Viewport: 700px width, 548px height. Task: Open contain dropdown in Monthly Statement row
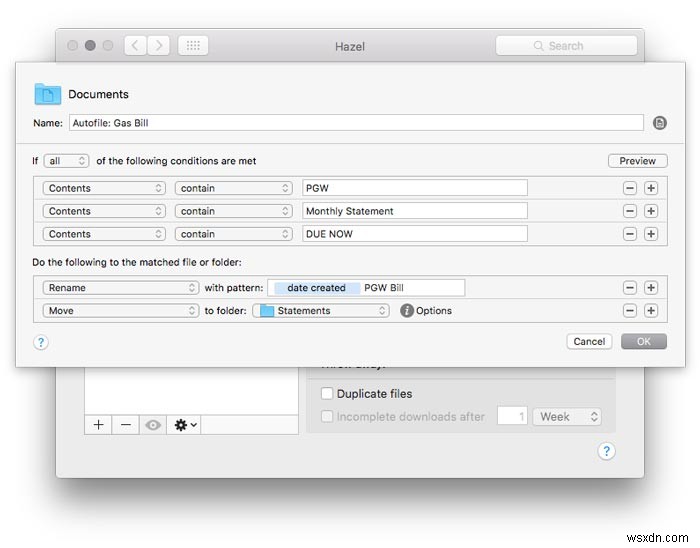233,211
